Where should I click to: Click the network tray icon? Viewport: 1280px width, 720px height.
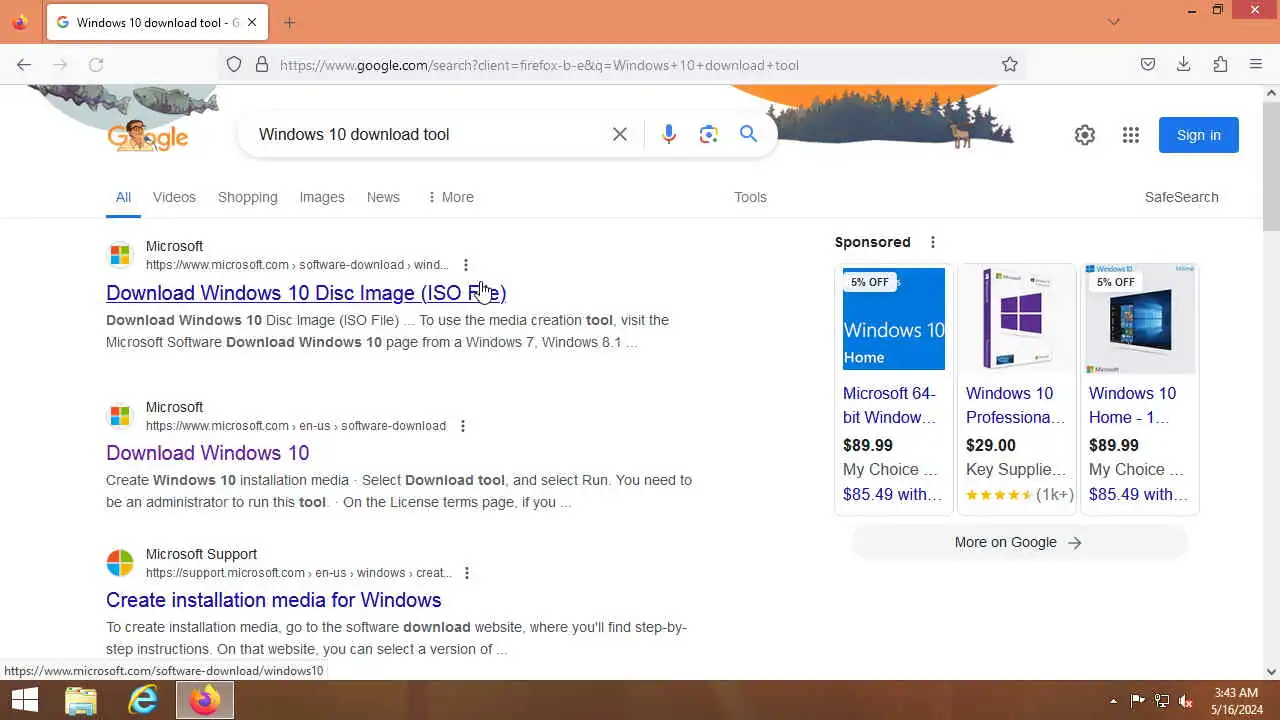point(1162,701)
